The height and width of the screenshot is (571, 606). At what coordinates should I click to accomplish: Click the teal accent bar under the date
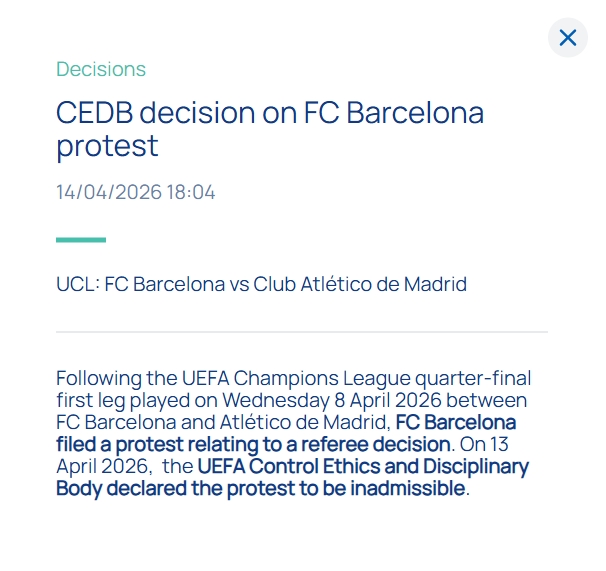[x=81, y=240]
